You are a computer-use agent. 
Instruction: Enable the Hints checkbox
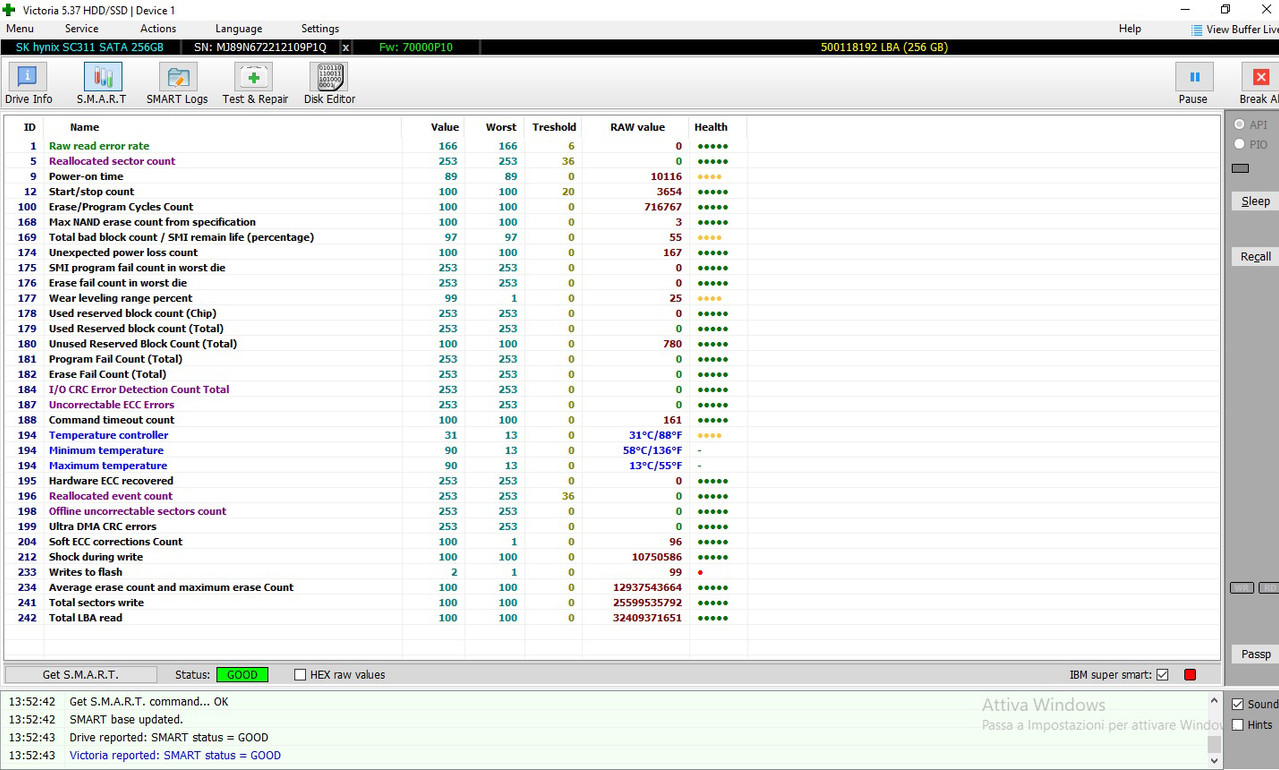point(1238,725)
